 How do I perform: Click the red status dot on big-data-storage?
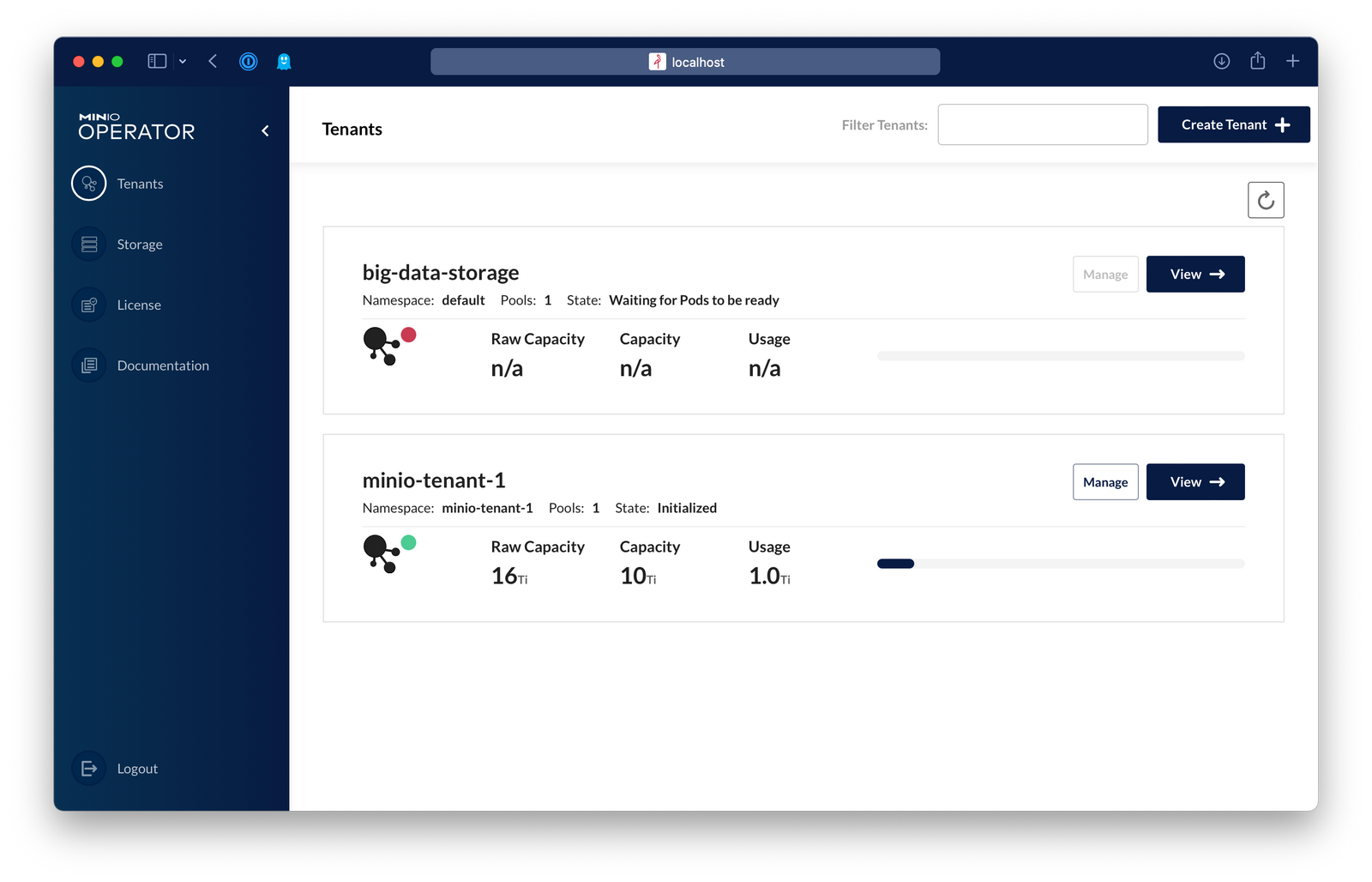tap(410, 333)
